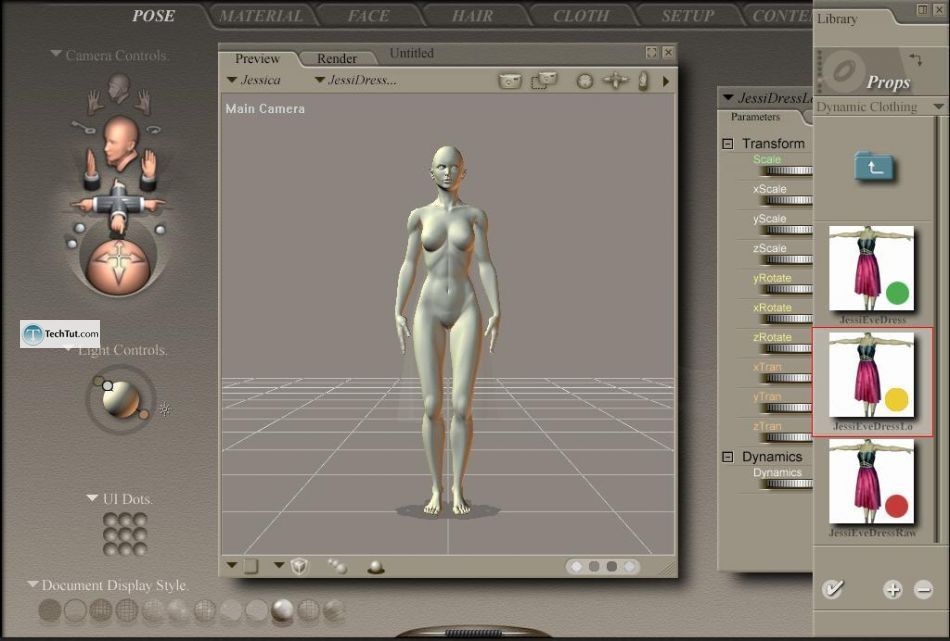The image size is (950, 641).
Task: Add item to library with plus icon
Action: pyautogui.click(x=892, y=590)
